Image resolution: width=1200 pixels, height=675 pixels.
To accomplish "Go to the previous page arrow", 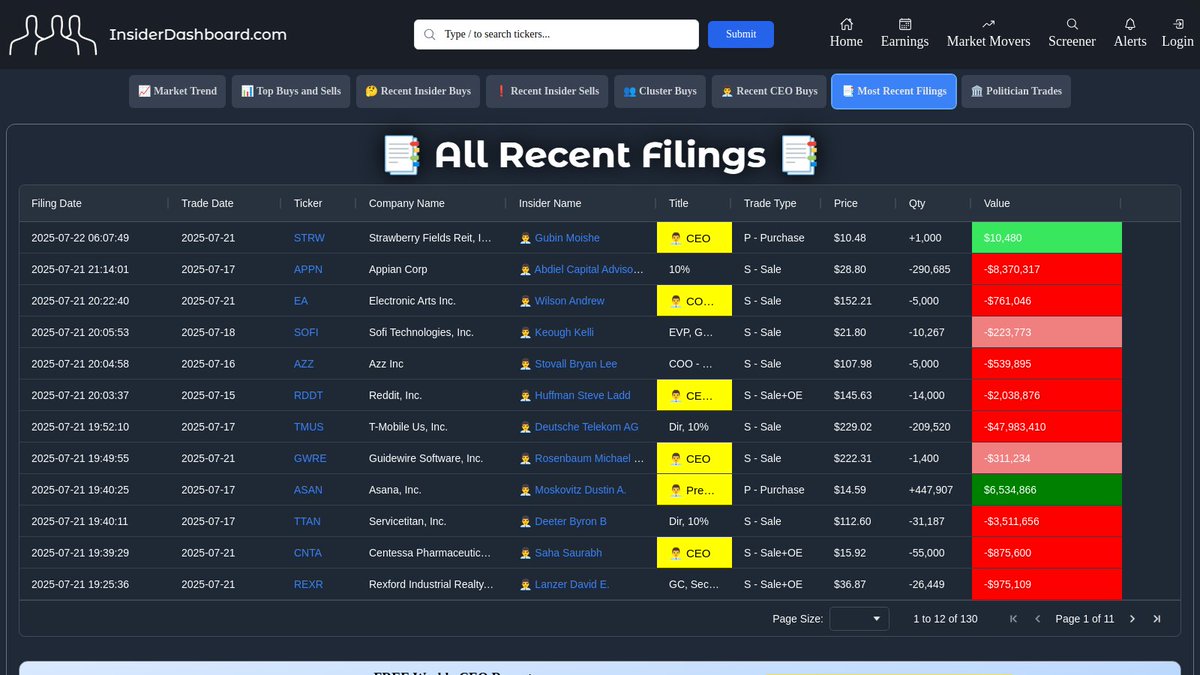I will click(1037, 619).
